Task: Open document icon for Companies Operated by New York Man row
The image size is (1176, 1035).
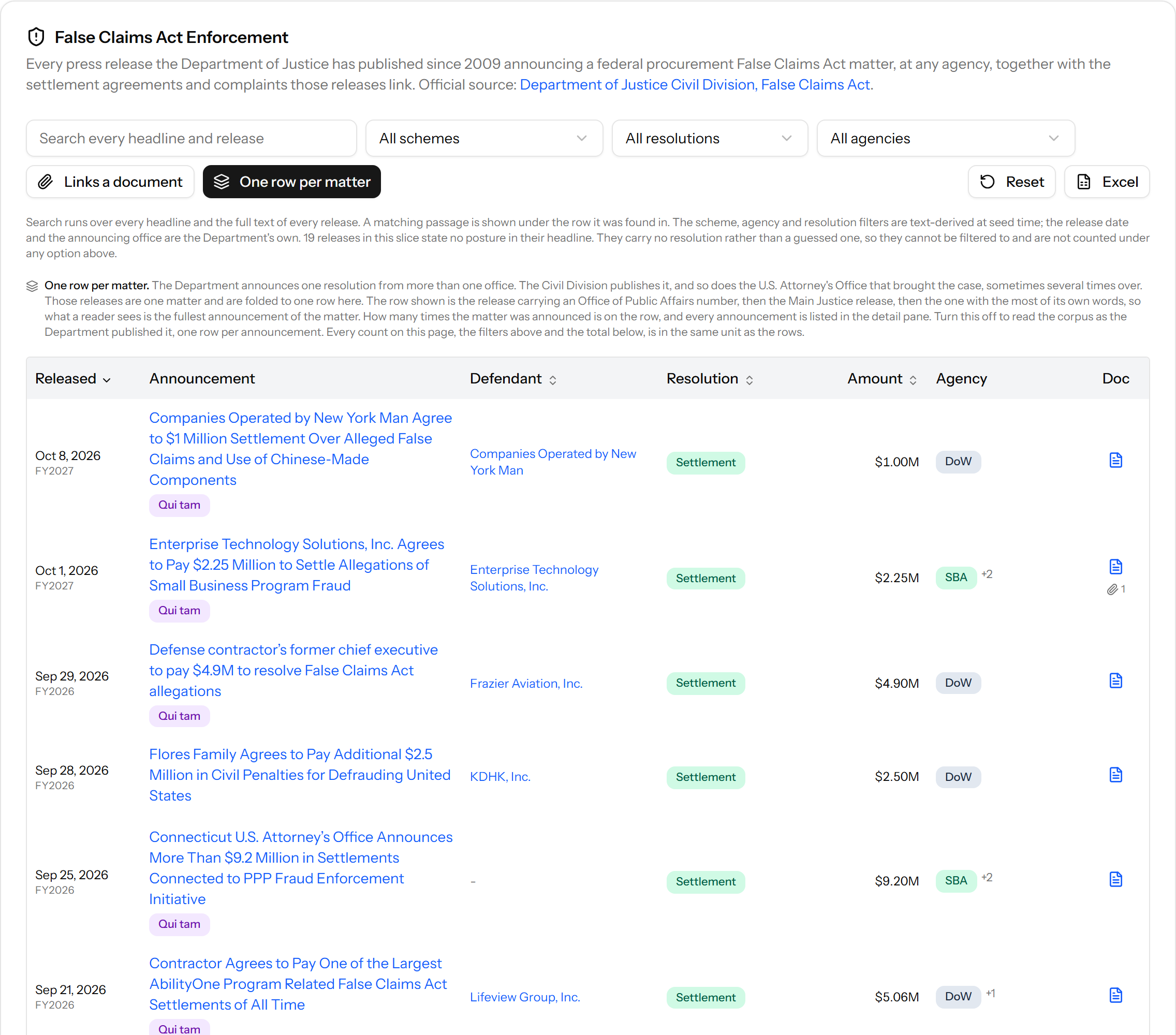Action: 1115,460
